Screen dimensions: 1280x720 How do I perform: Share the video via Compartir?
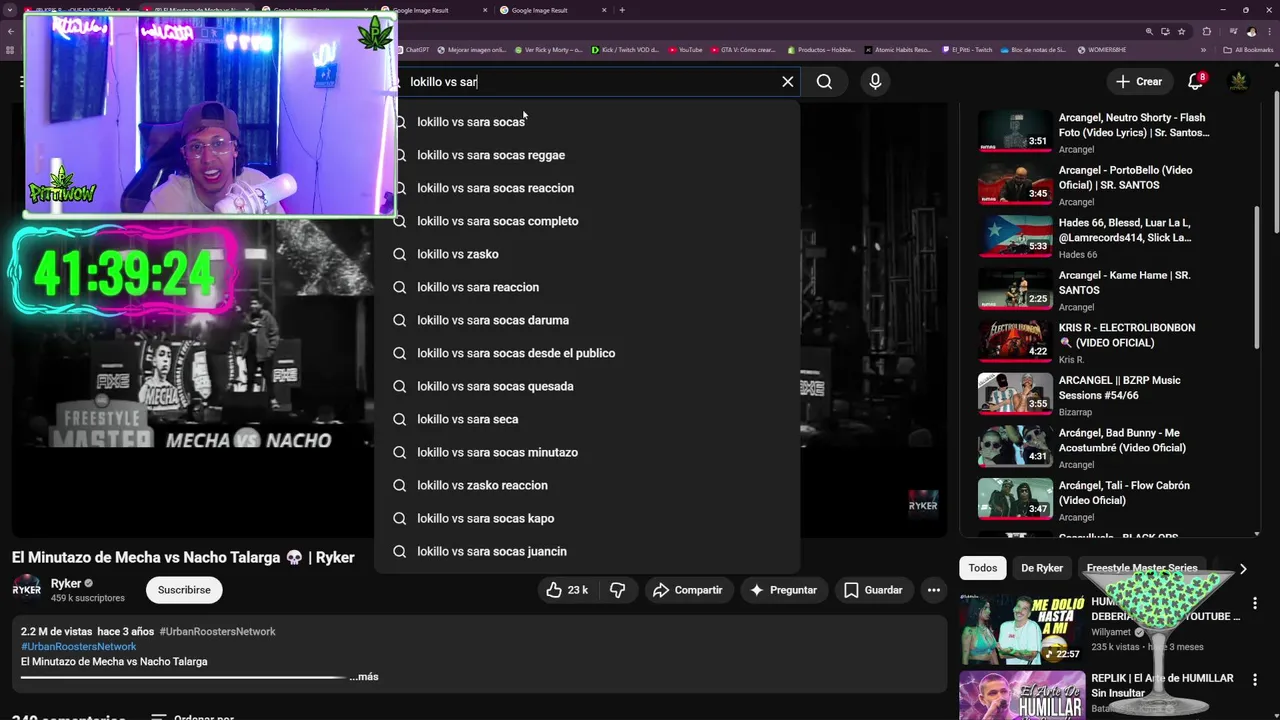[687, 590]
